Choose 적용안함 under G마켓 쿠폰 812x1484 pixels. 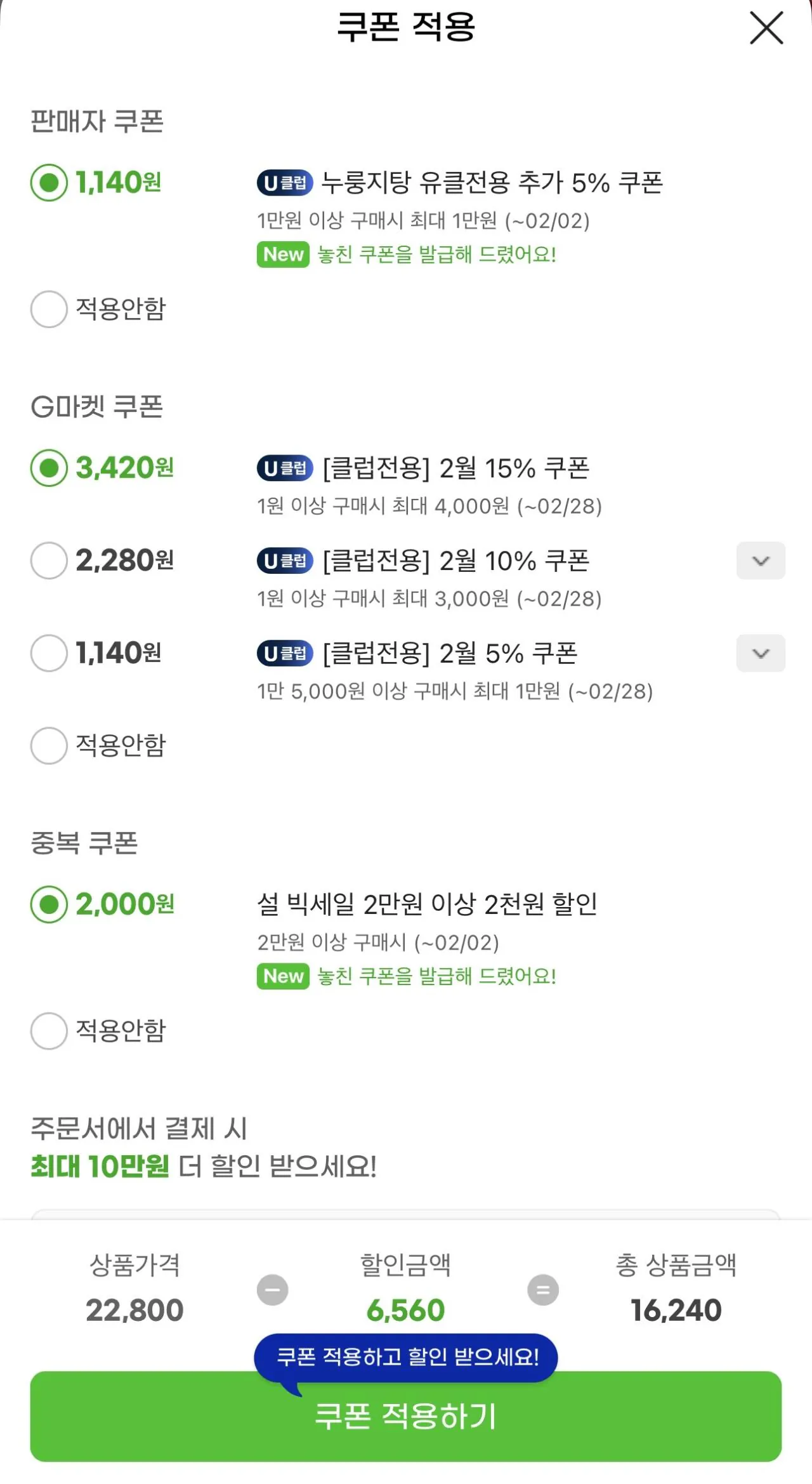(49, 746)
